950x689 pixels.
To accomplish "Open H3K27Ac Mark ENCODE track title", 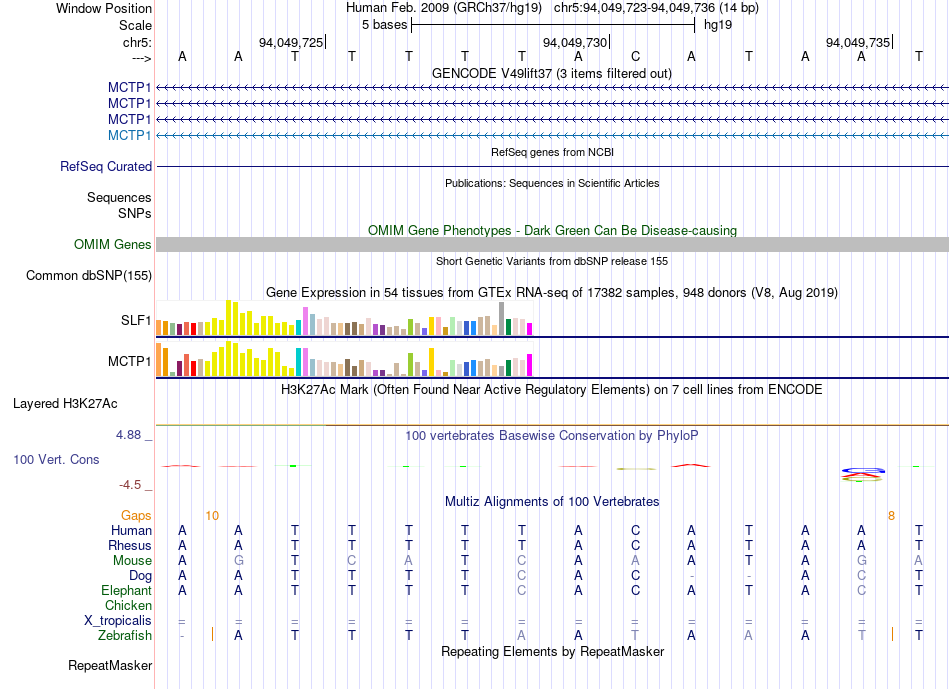I will point(551,389).
